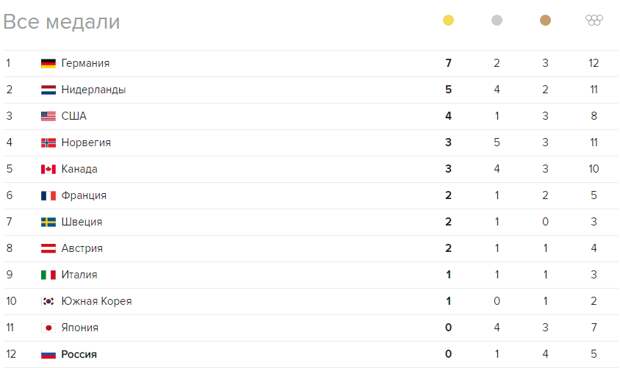Open the highlighted Россия link
The height and width of the screenshot is (368, 620).
click(x=79, y=354)
